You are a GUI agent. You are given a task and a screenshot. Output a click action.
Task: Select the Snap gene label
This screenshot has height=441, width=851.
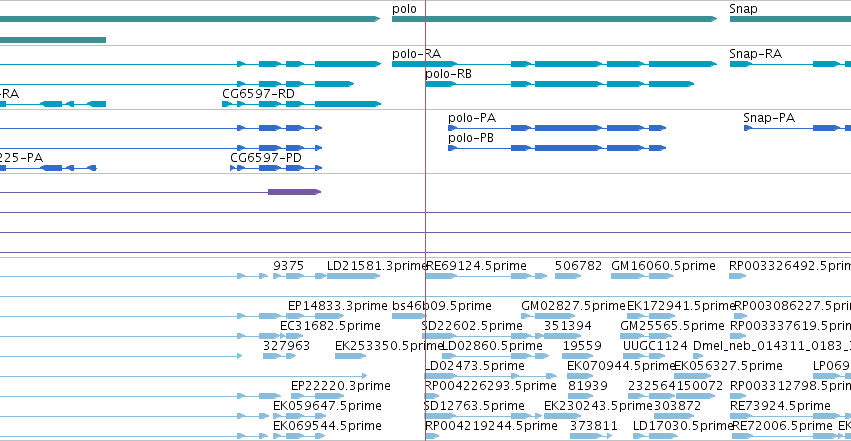click(743, 9)
